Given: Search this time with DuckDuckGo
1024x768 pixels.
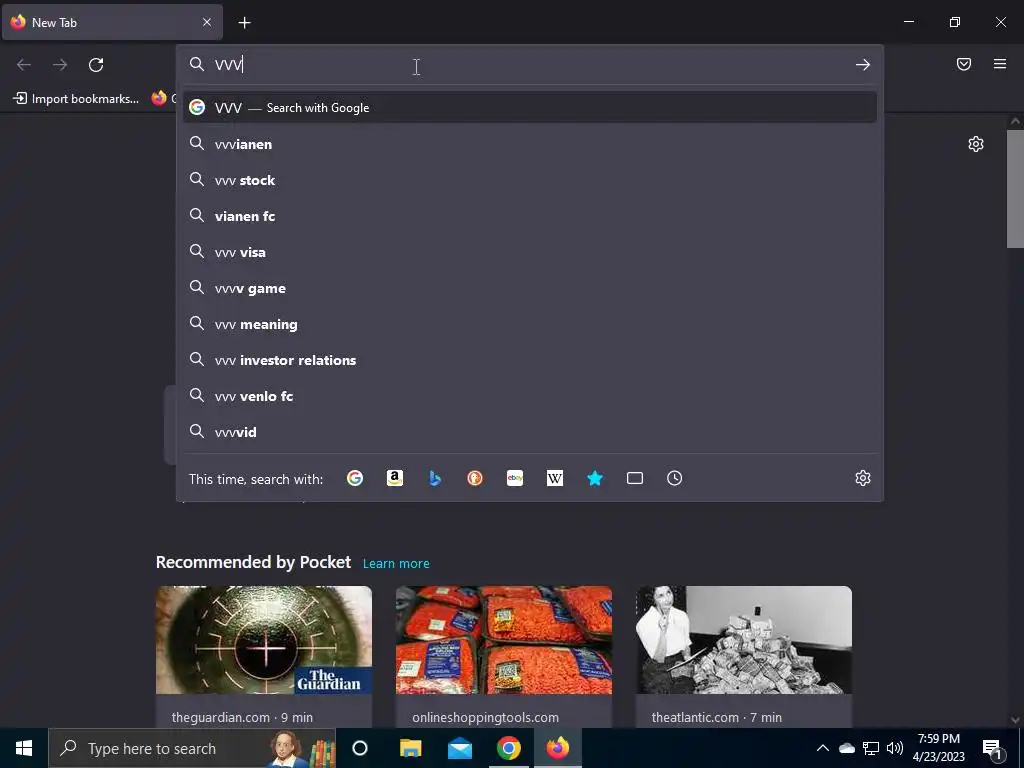Looking at the screenshot, I should pos(475,478).
